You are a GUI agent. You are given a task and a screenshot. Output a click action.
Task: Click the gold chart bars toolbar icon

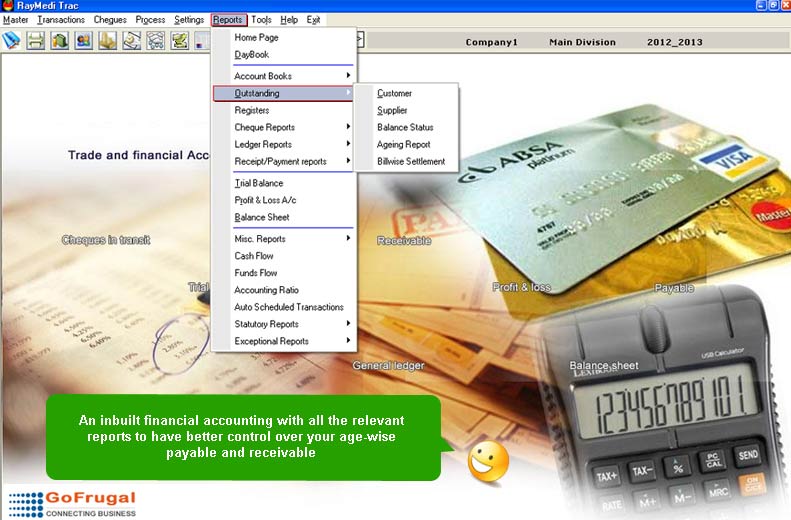107,40
